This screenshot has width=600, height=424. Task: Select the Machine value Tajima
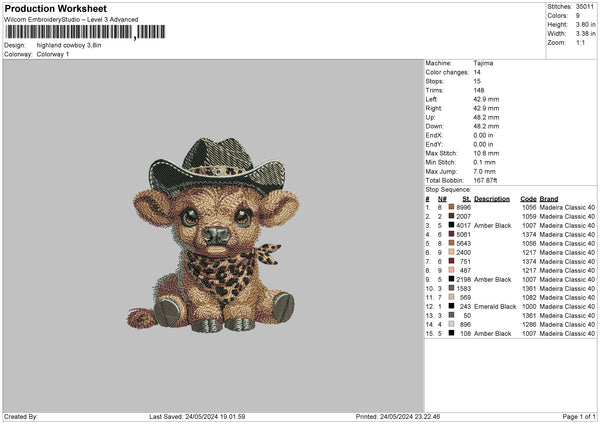click(x=483, y=63)
